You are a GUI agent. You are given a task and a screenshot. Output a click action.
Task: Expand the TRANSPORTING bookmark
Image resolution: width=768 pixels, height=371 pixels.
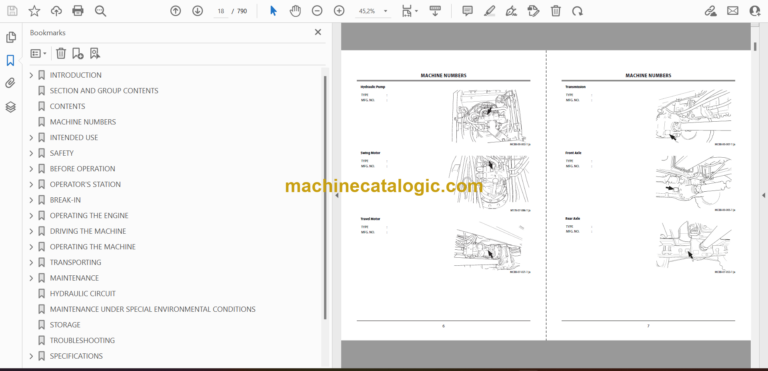pyautogui.click(x=31, y=262)
